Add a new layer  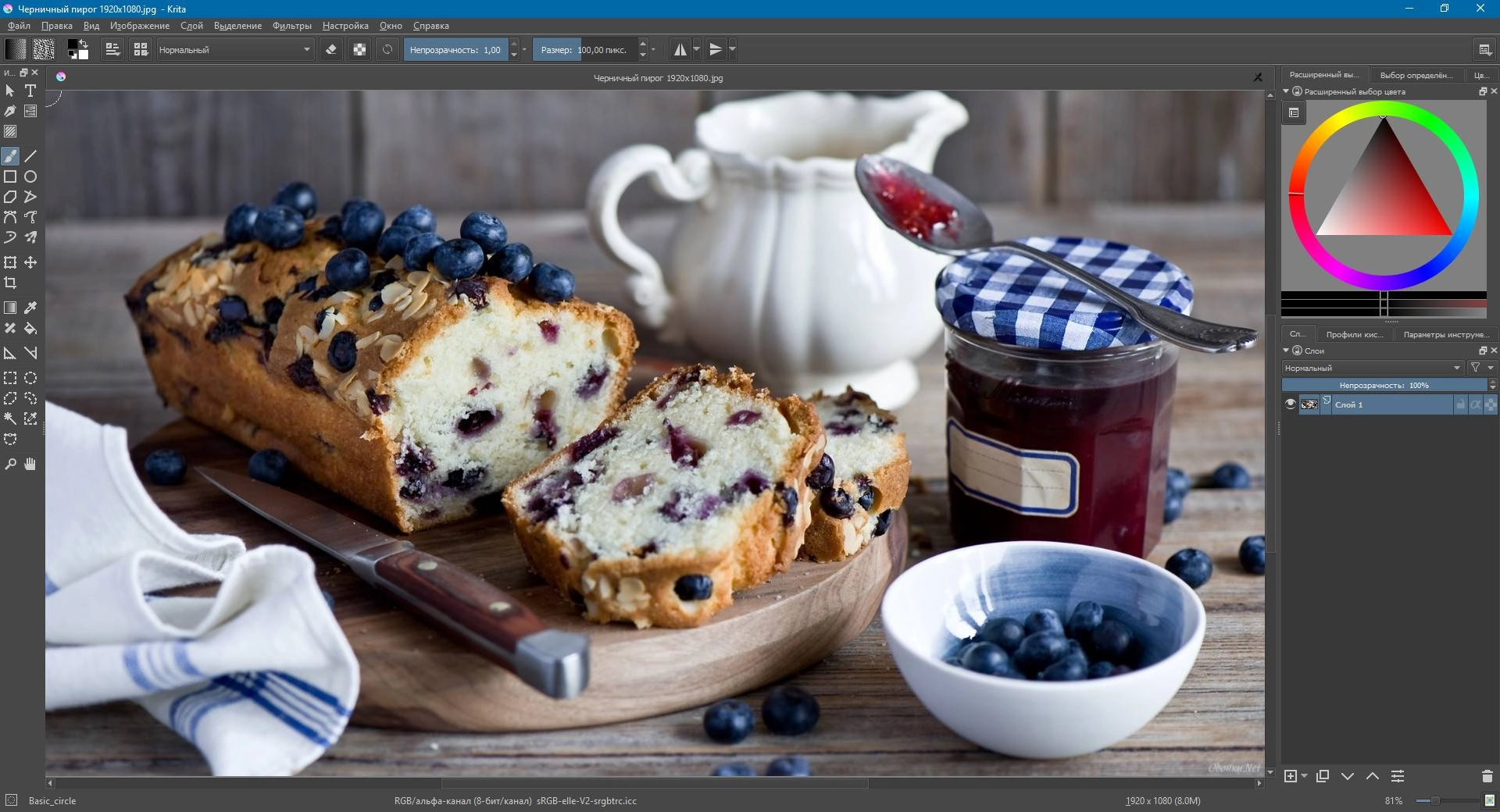coord(1291,776)
